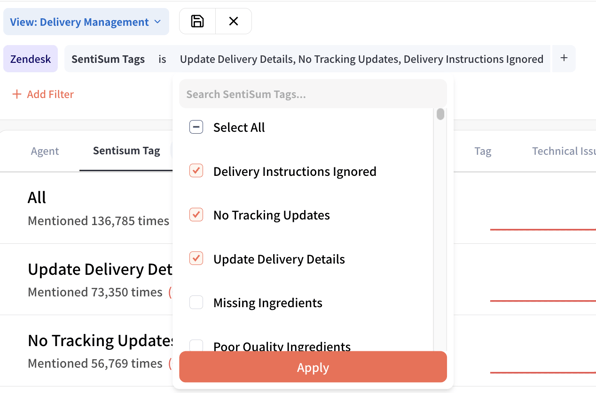596x393 pixels.
Task: Click the save view floppy disk icon
Action: [197, 21]
